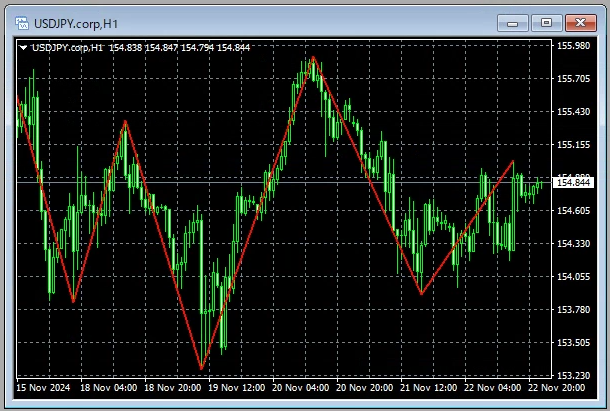Click the 155.430 price axis value
The image size is (610, 411).
point(571,112)
